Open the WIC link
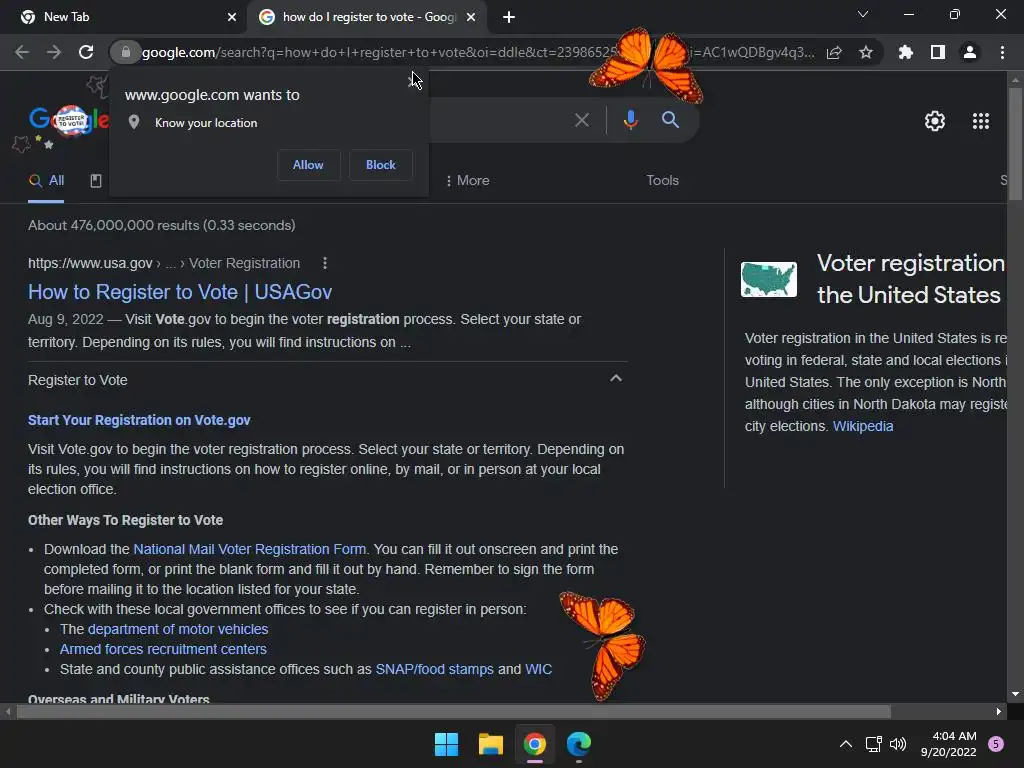This screenshot has height=768, width=1024. point(538,669)
